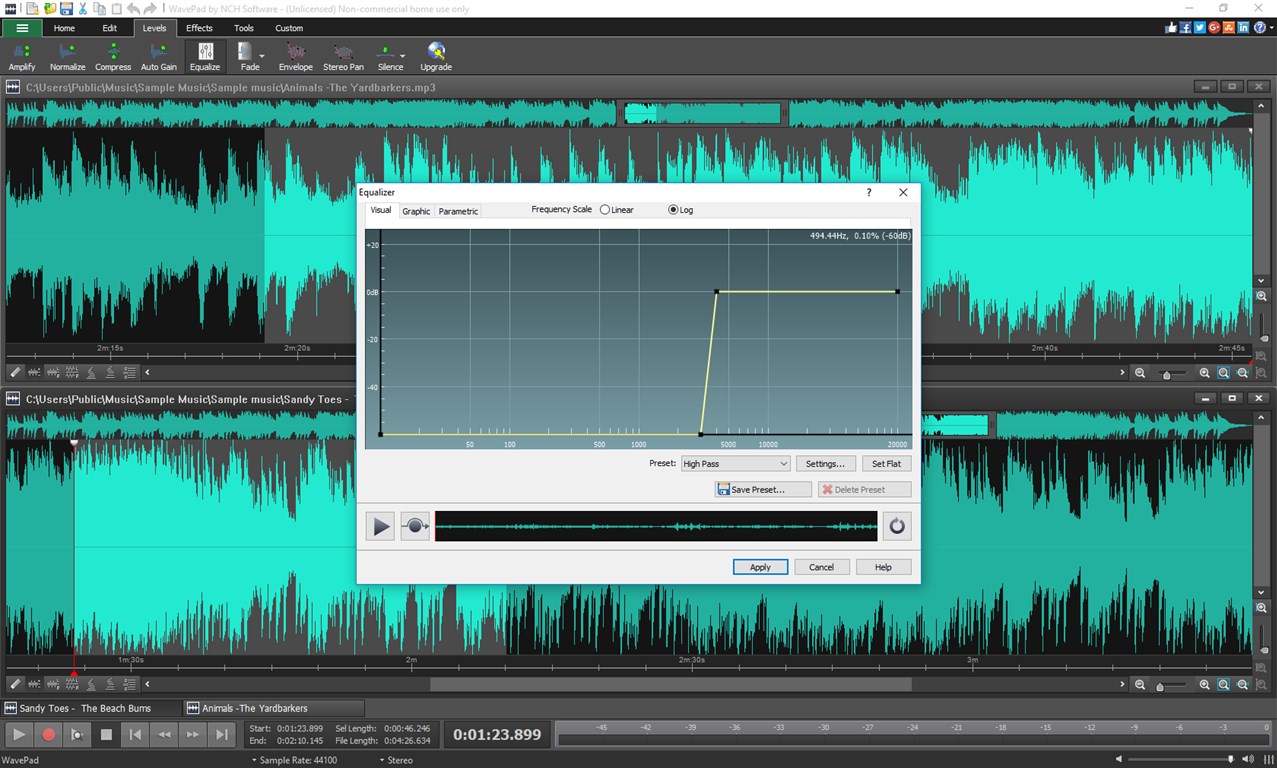The width and height of the screenshot is (1277, 768).
Task: Click the Stop button in transport bar
Action: [106, 734]
